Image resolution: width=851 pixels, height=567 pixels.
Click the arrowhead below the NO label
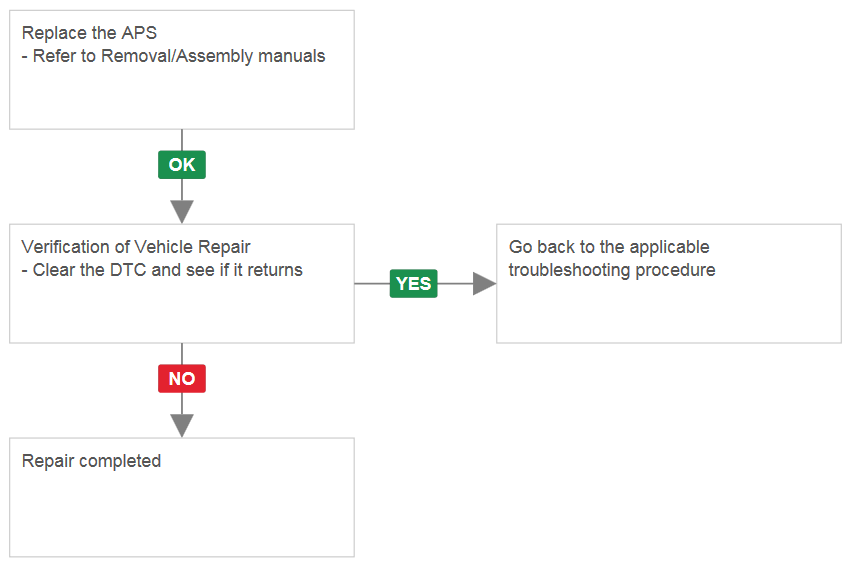click(182, 425)
